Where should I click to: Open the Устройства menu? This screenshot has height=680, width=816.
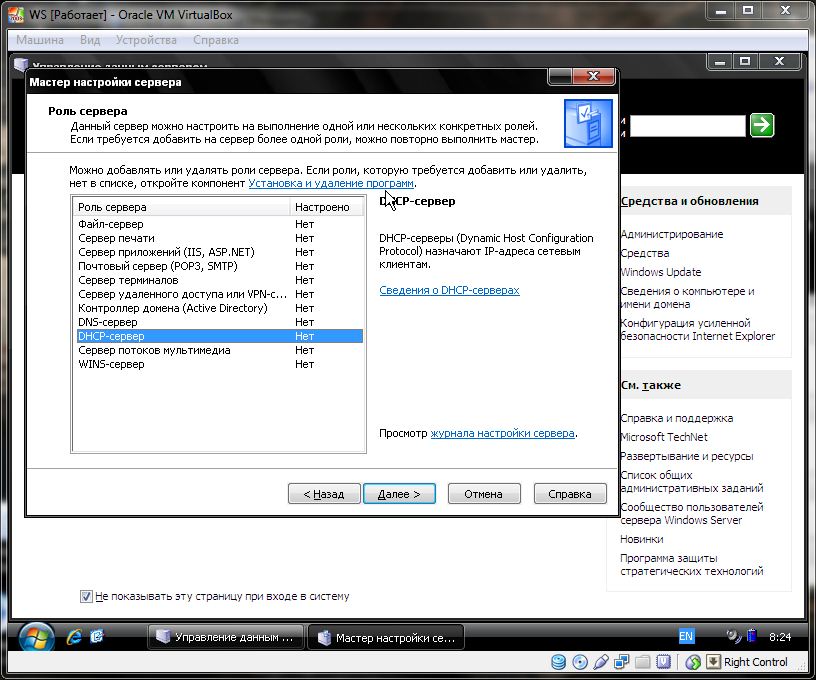pyautogui.click(x=146, y=40)
